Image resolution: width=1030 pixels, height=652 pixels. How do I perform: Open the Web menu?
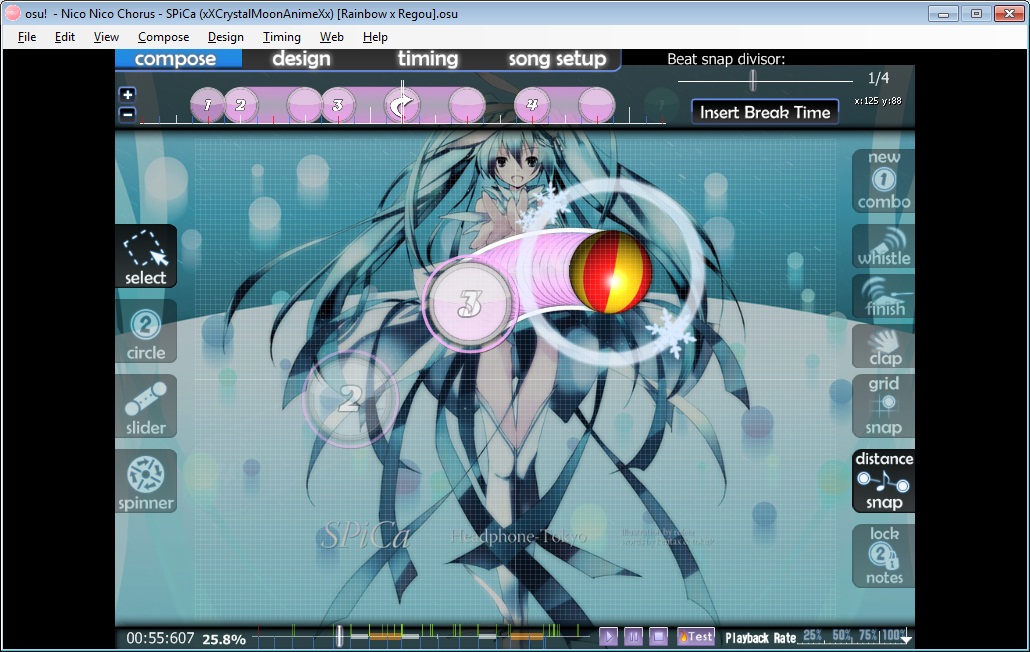coord(332,37)
